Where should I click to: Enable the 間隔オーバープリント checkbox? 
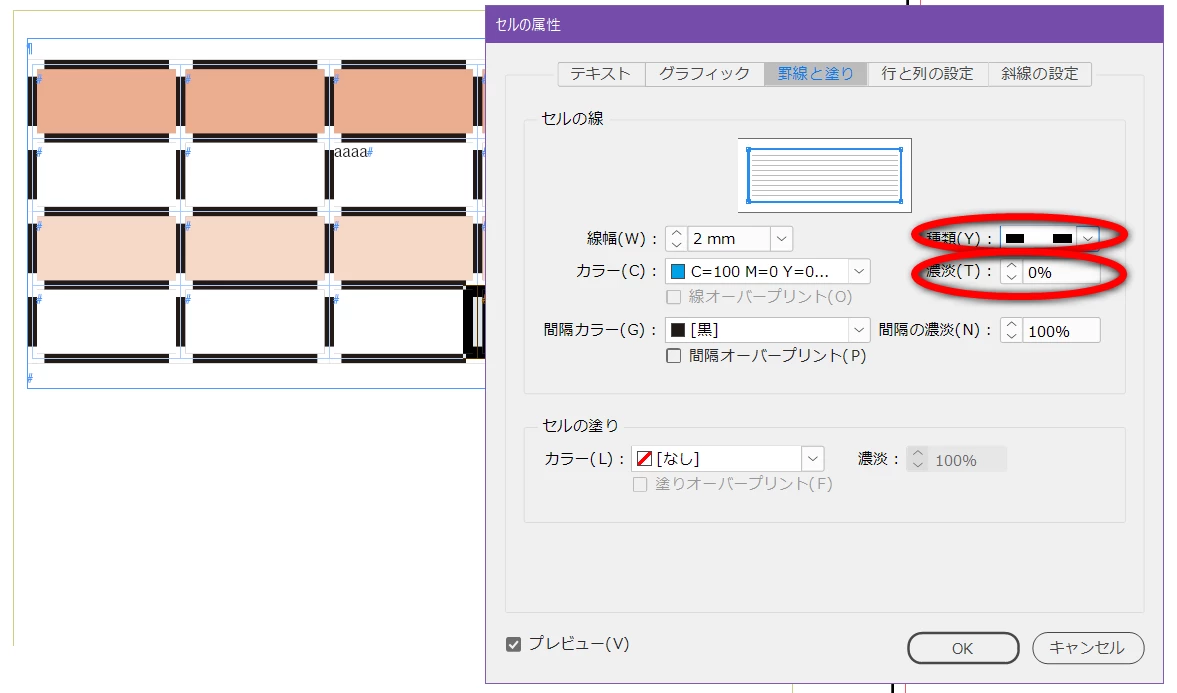(674, 355)
